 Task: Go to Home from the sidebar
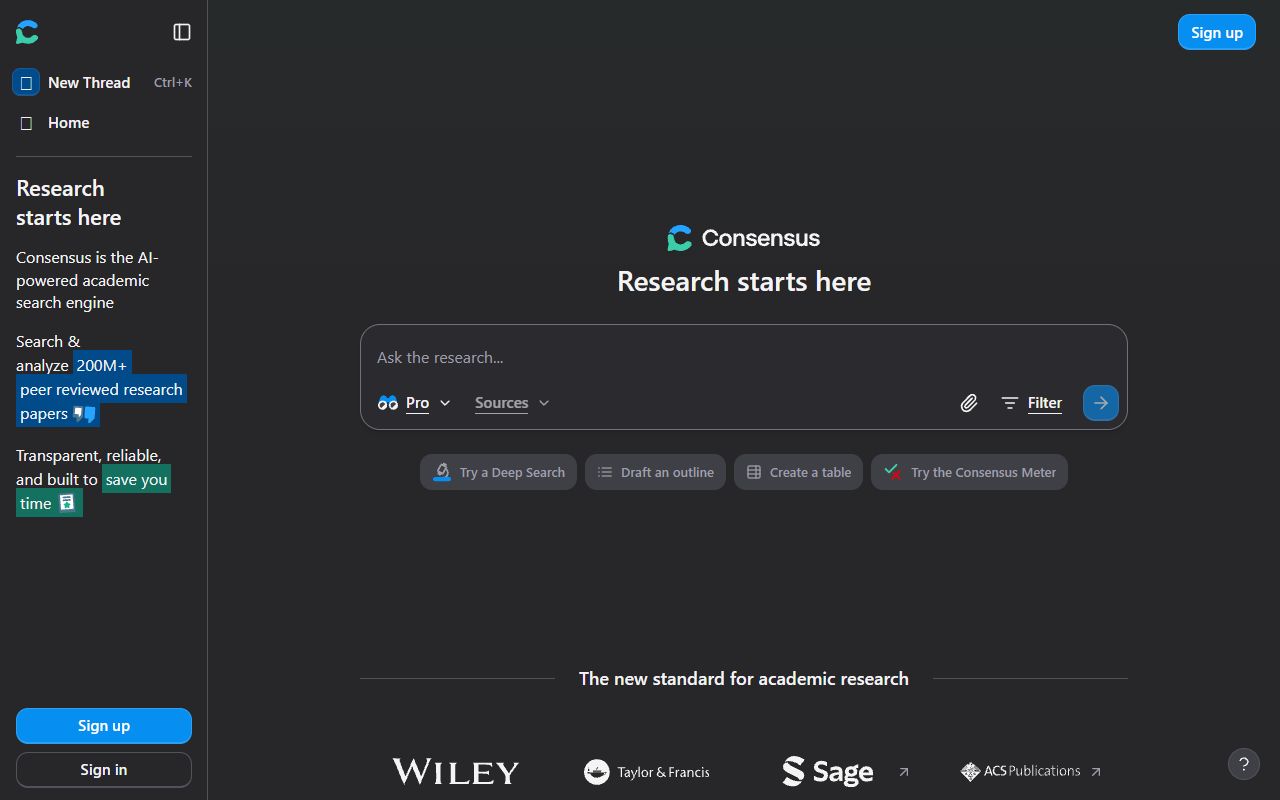coord(68,122)
